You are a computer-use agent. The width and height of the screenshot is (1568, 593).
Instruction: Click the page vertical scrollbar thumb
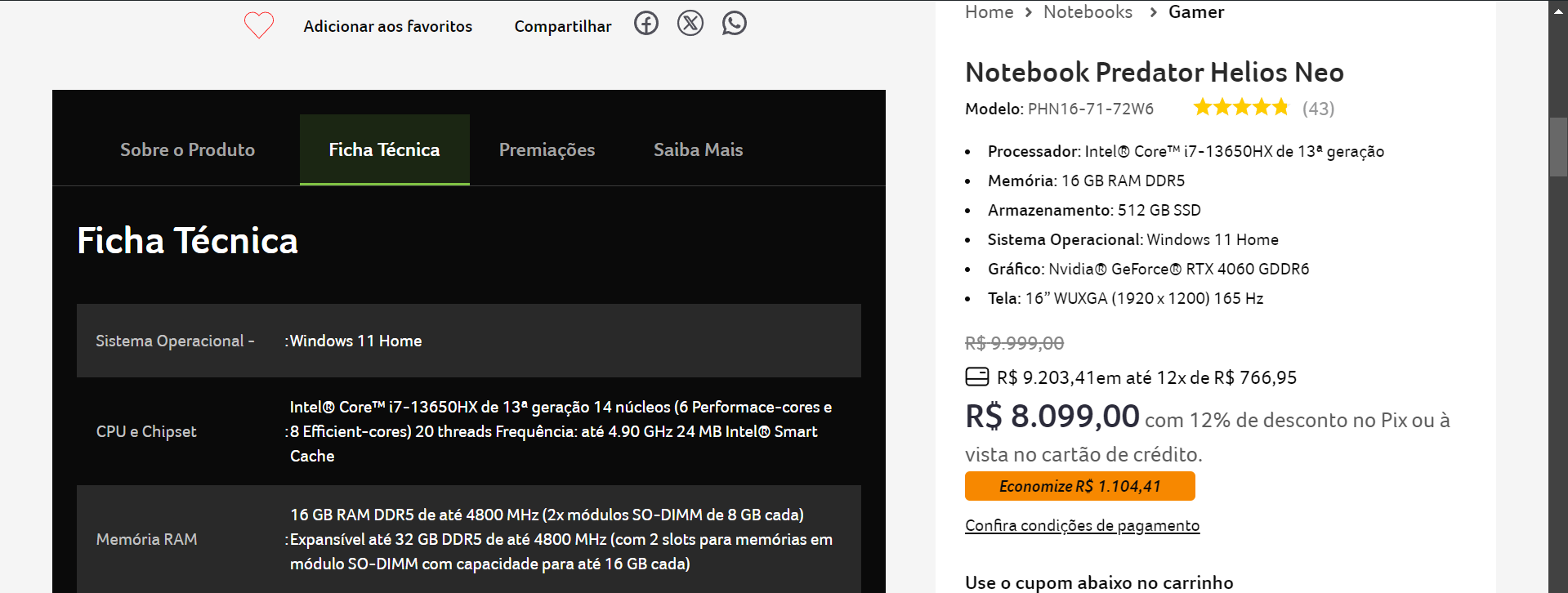click(1558, 147)
